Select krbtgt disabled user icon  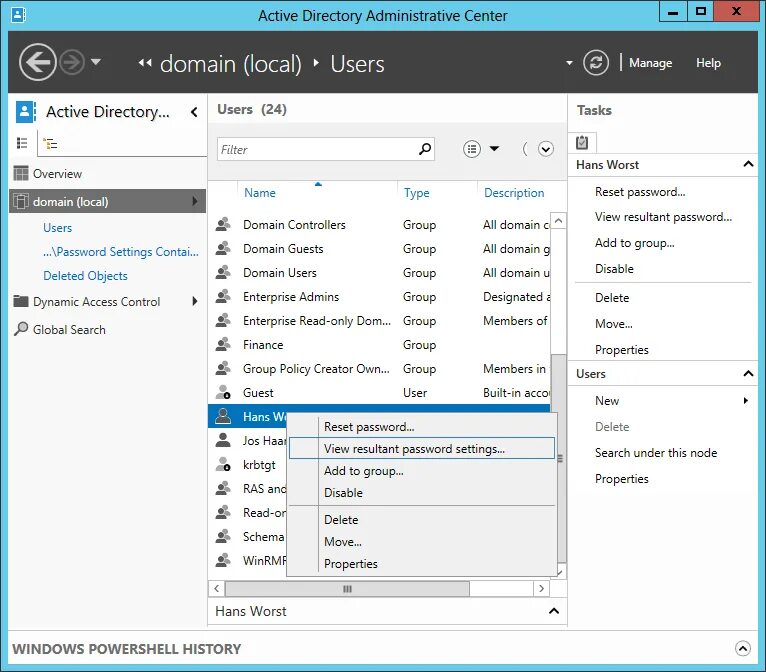(x=223, y=464)
